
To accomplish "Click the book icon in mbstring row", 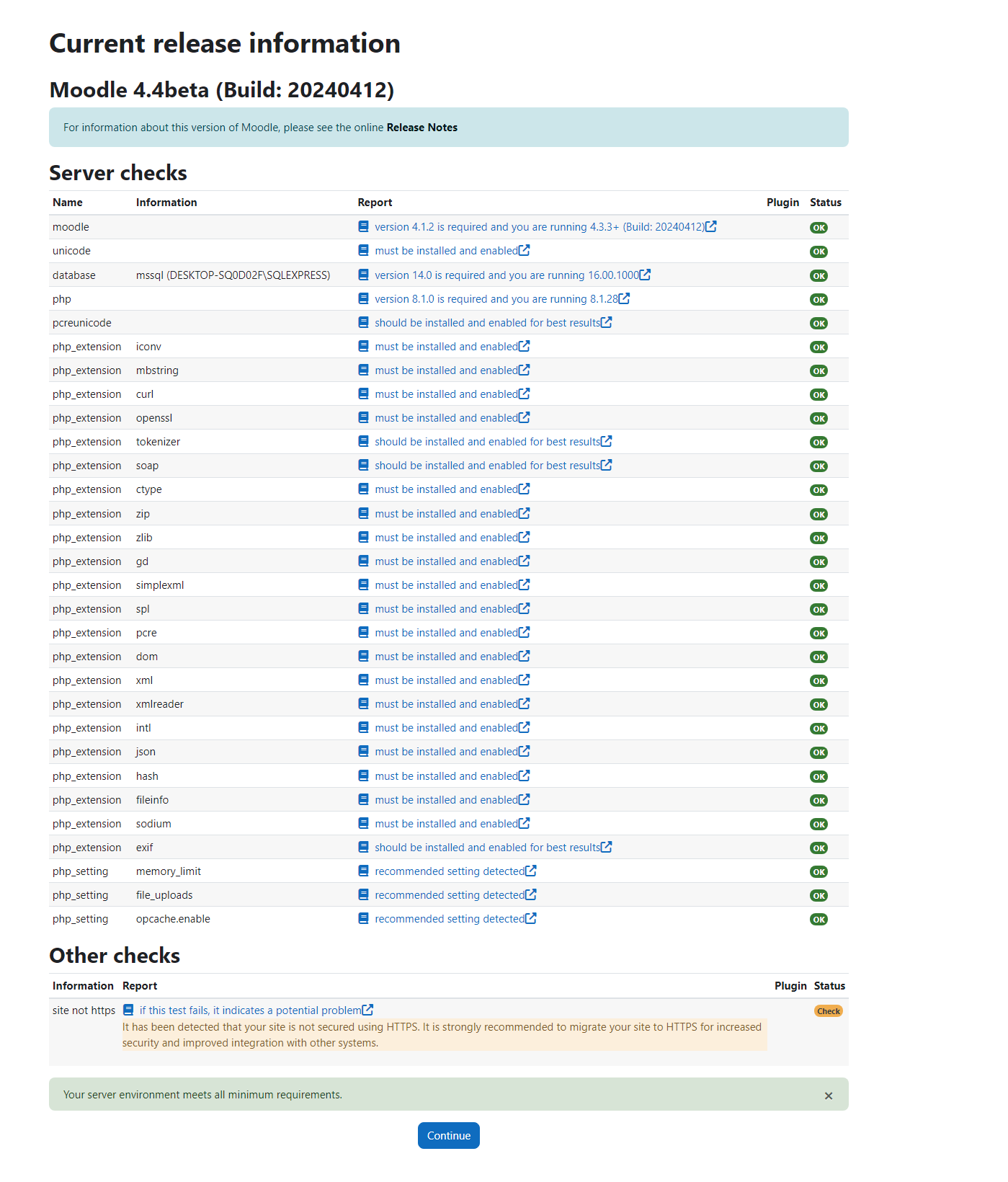I will coord(364,370).
